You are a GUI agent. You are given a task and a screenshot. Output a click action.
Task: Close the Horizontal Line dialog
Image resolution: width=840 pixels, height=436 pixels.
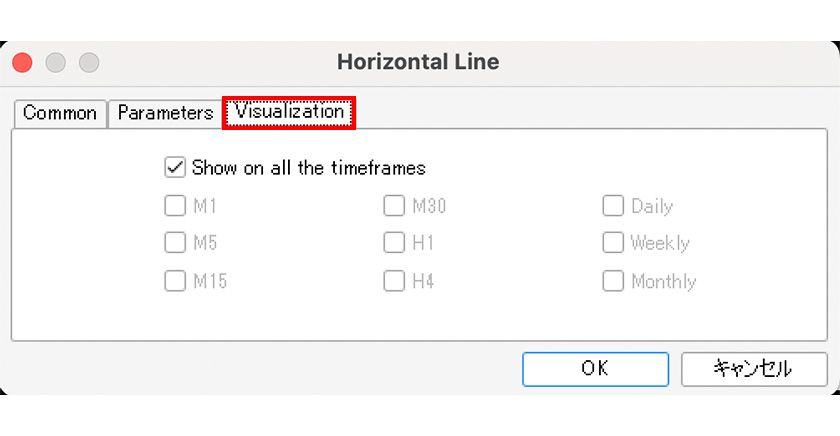click(23, 62)
